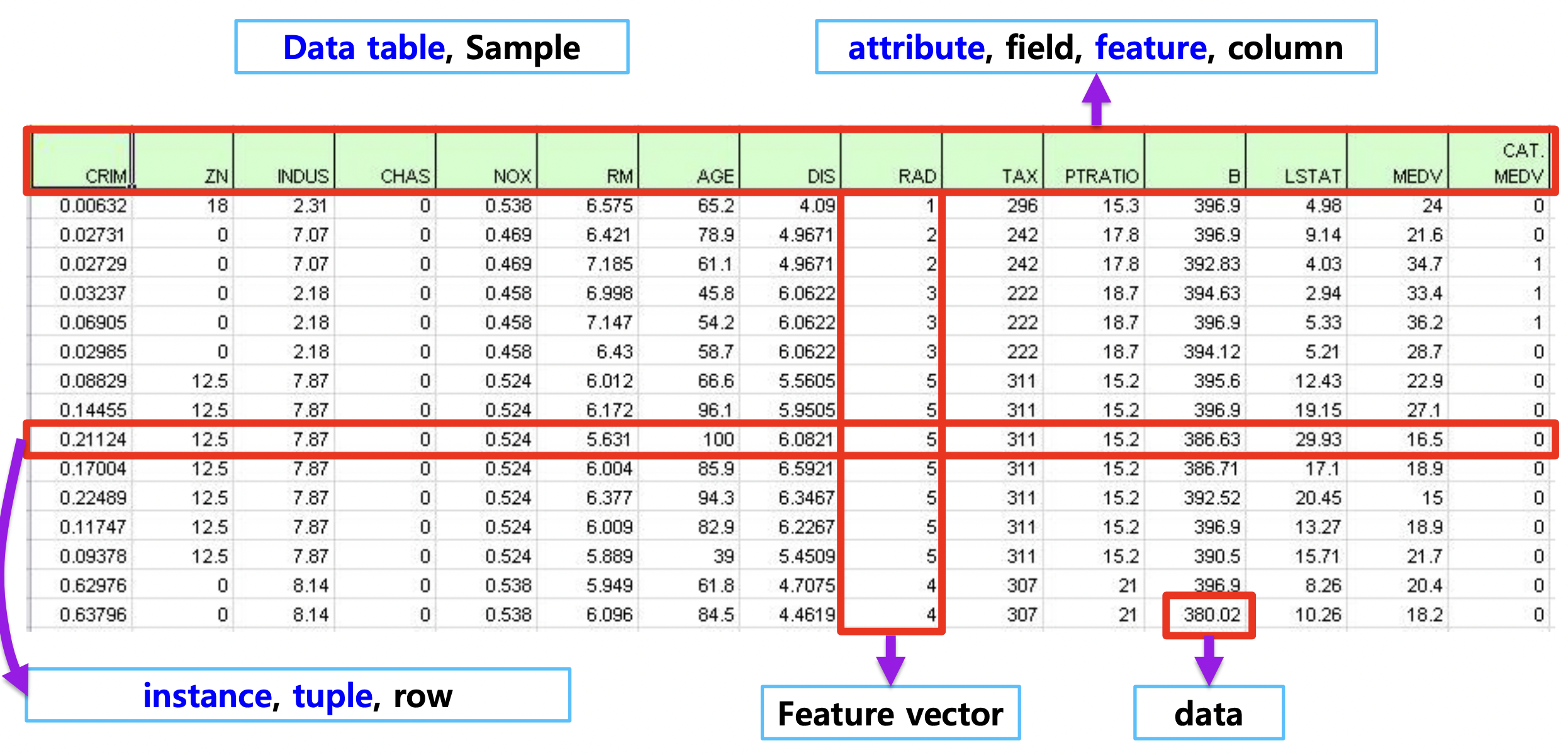This screenshot has width=1568, height=755.
Task: Click RM value 6.575
Action: pyautogui.click(x=588, y=205)
